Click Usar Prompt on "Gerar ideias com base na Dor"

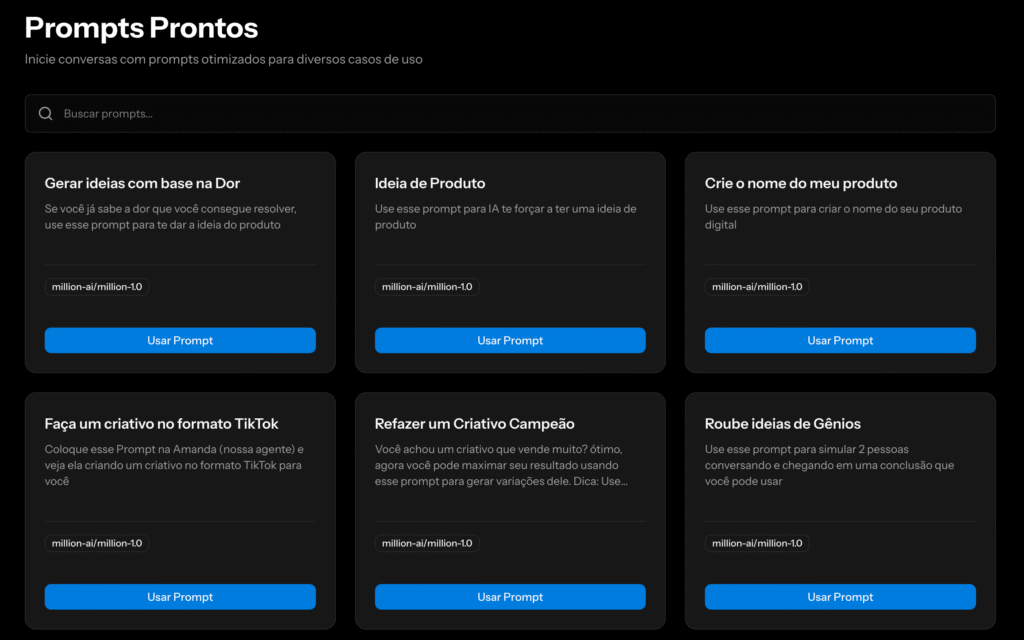tap(180, 340)
